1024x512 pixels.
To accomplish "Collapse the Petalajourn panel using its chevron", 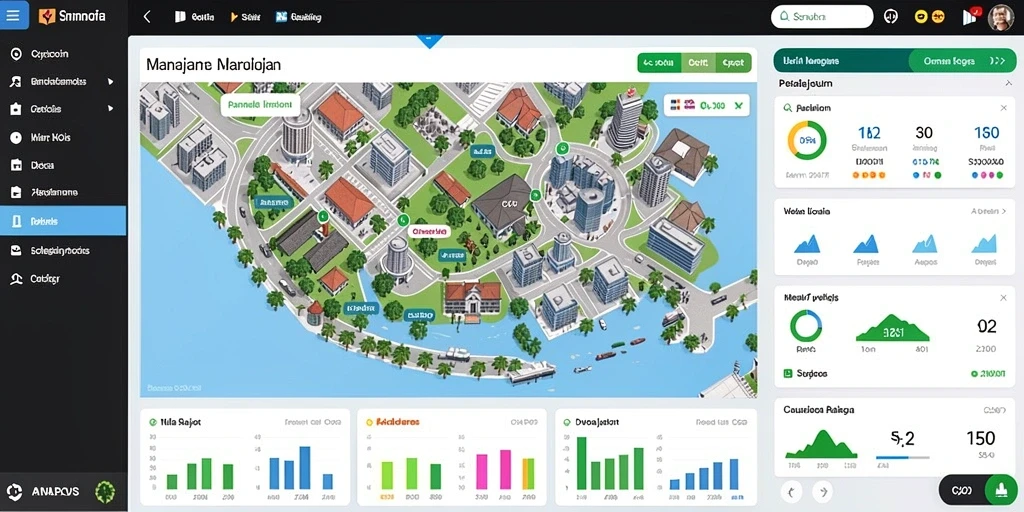I will click(x=1008, y=84).
